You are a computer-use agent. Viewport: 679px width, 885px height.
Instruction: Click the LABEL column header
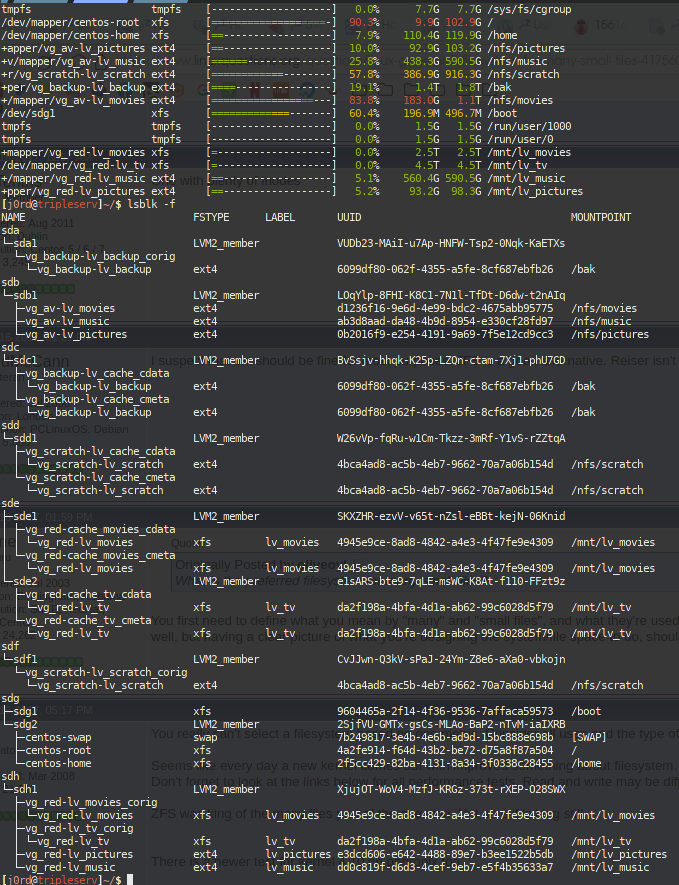tap(280, 217)
